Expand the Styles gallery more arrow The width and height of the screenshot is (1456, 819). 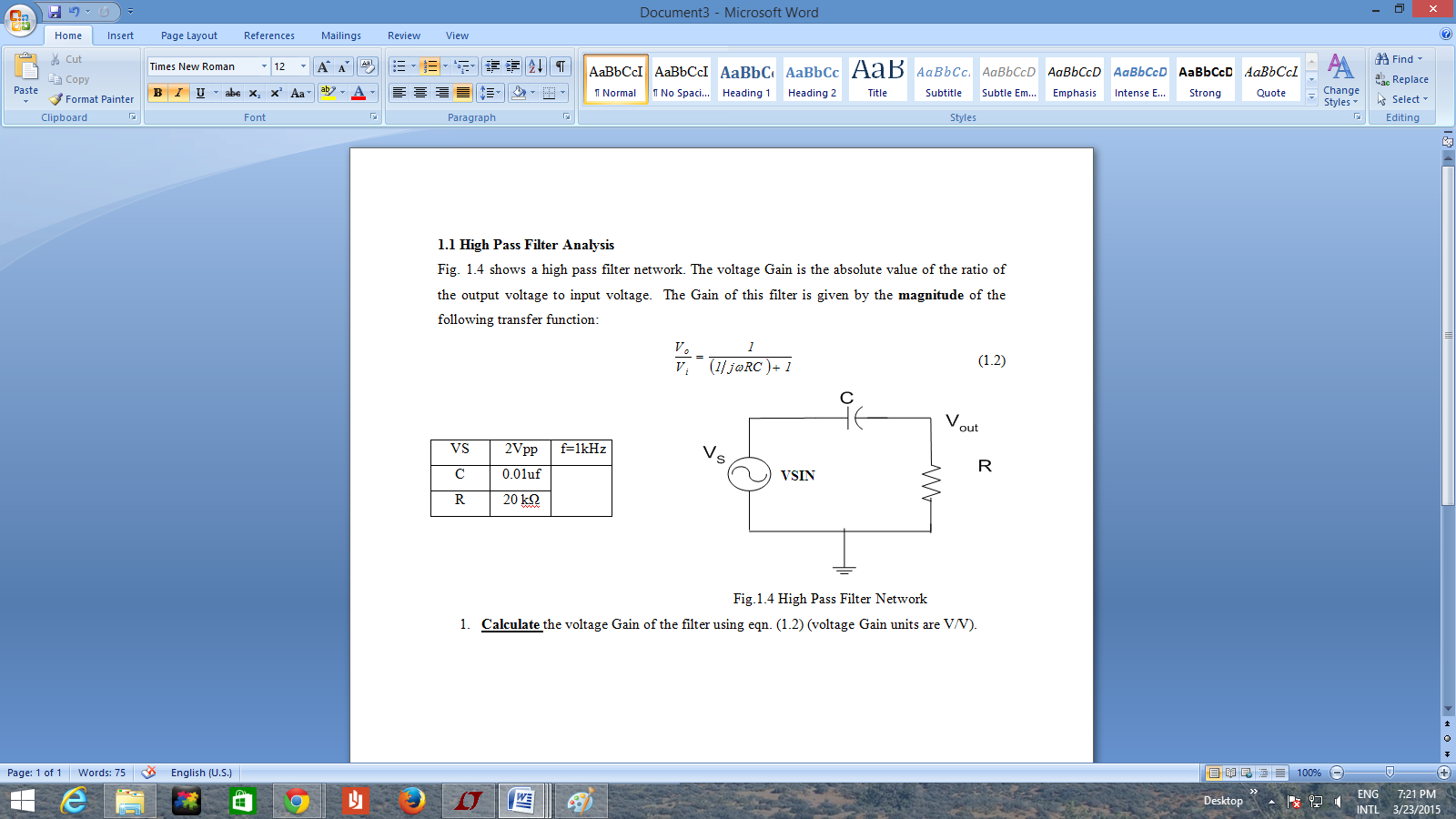1311,97
